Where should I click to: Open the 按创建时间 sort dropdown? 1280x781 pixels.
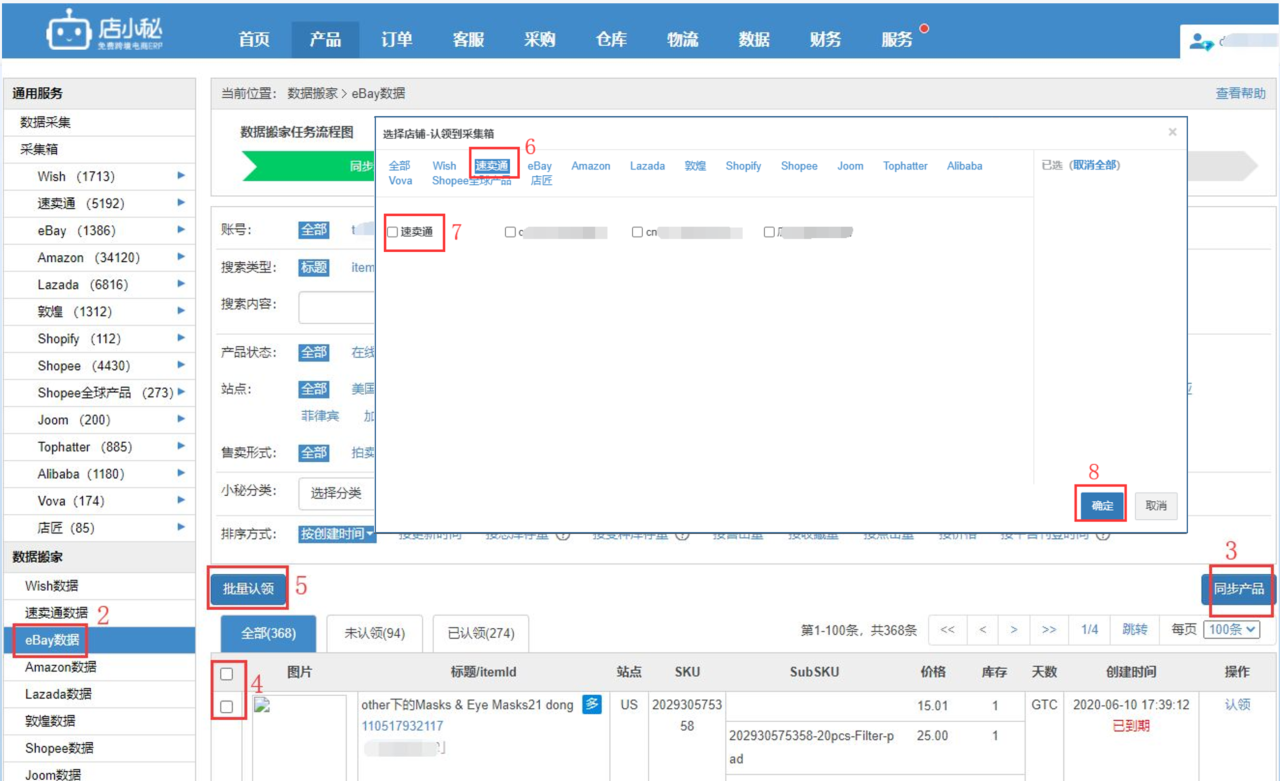tap(337, 534)
